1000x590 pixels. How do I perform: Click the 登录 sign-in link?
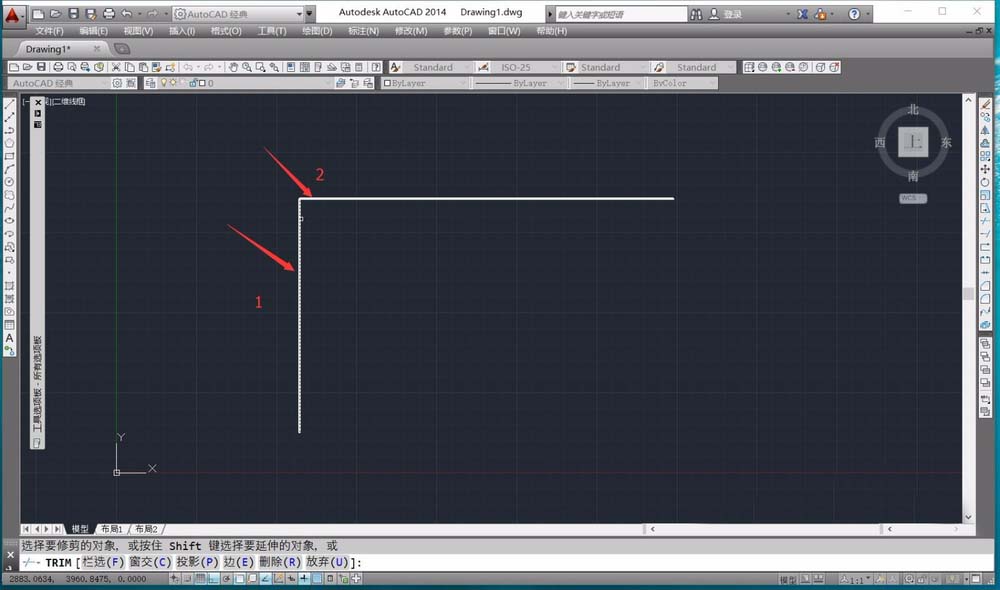tap(732, 14)
